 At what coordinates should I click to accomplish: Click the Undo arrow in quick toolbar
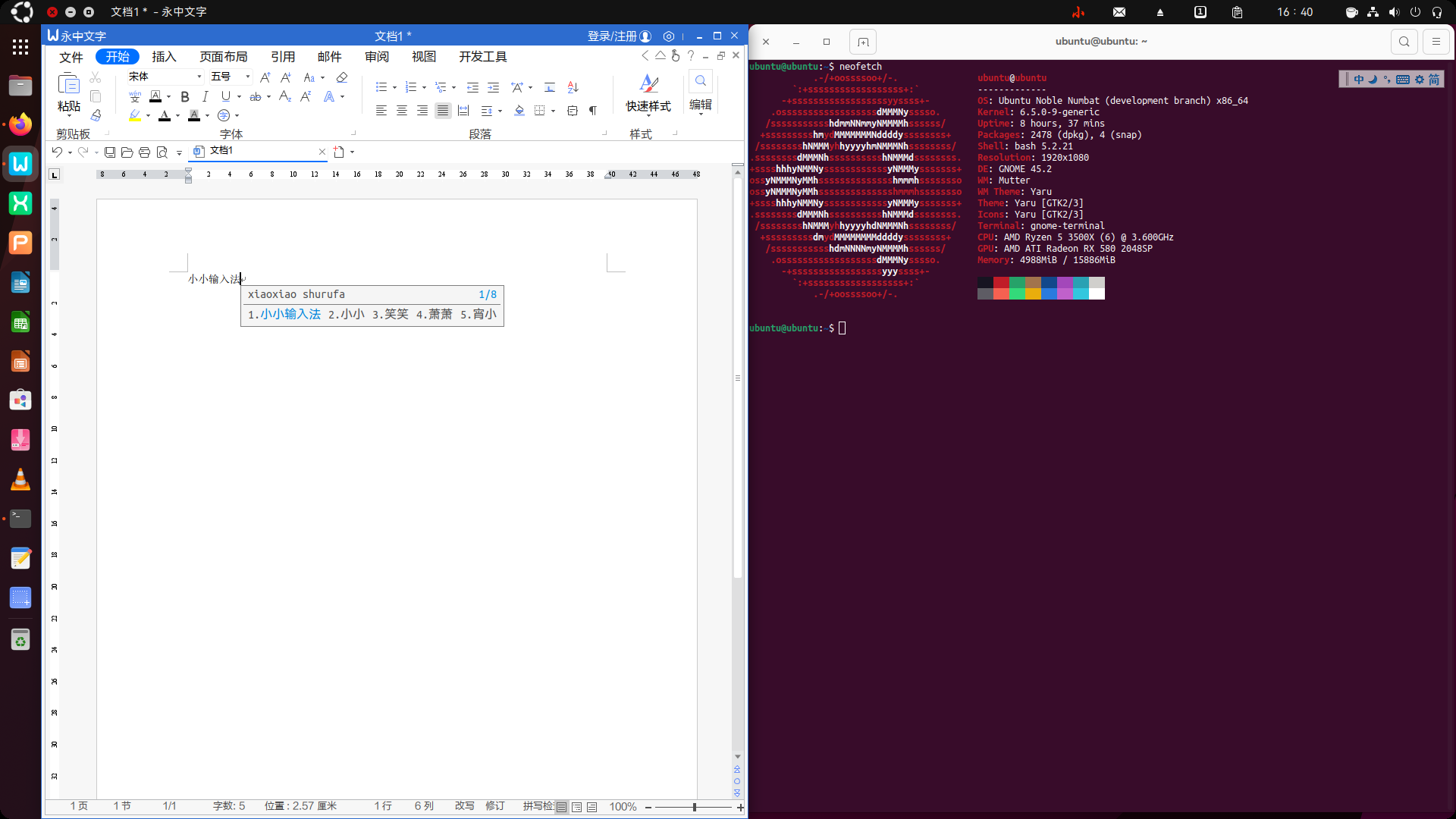(57, 152)
